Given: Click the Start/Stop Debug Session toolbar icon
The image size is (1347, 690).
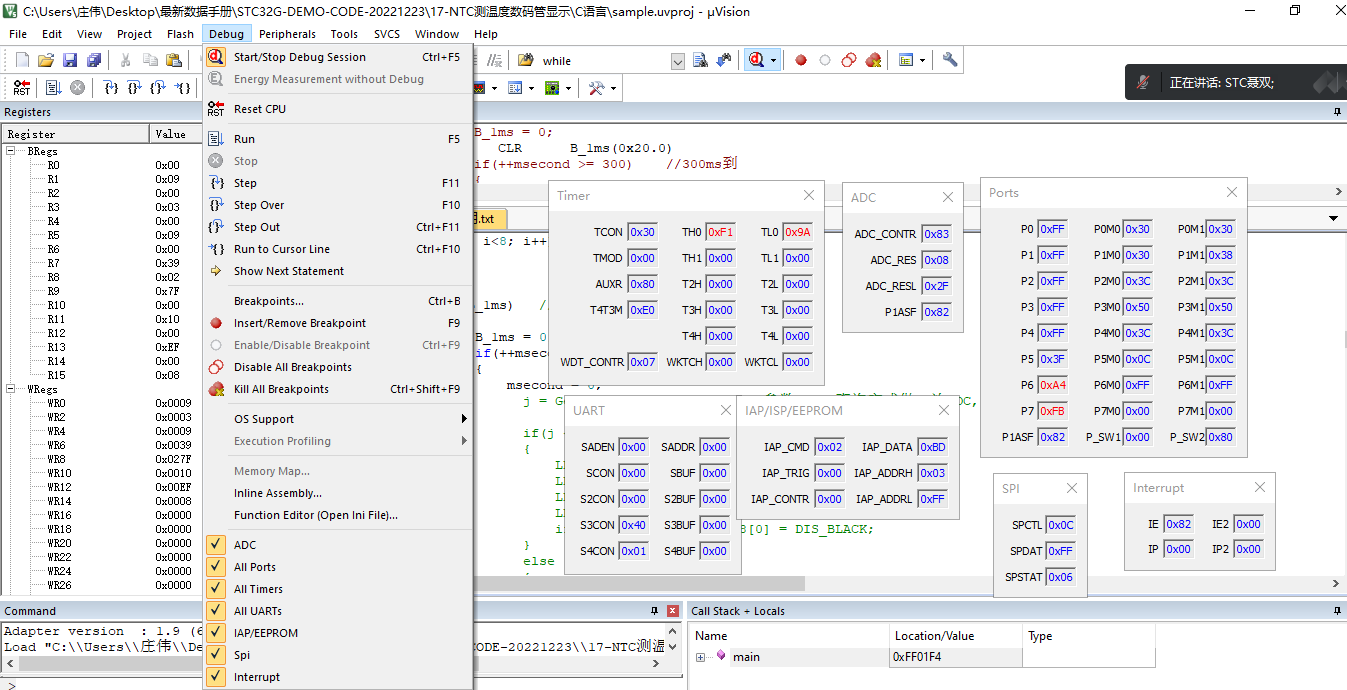Looking at the screenshot, I should point(757,60).
